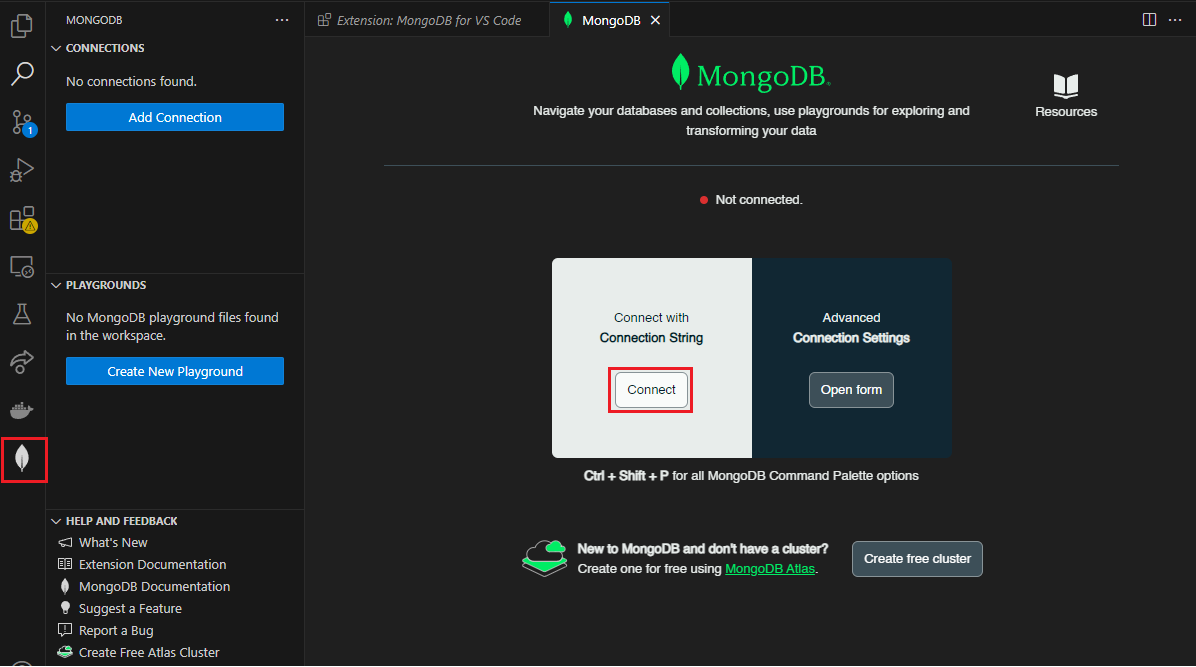The width and height of the screenshot is (1196, 667).
Task: Select Create Free Atlas Cluster entry
Action: 149,652
